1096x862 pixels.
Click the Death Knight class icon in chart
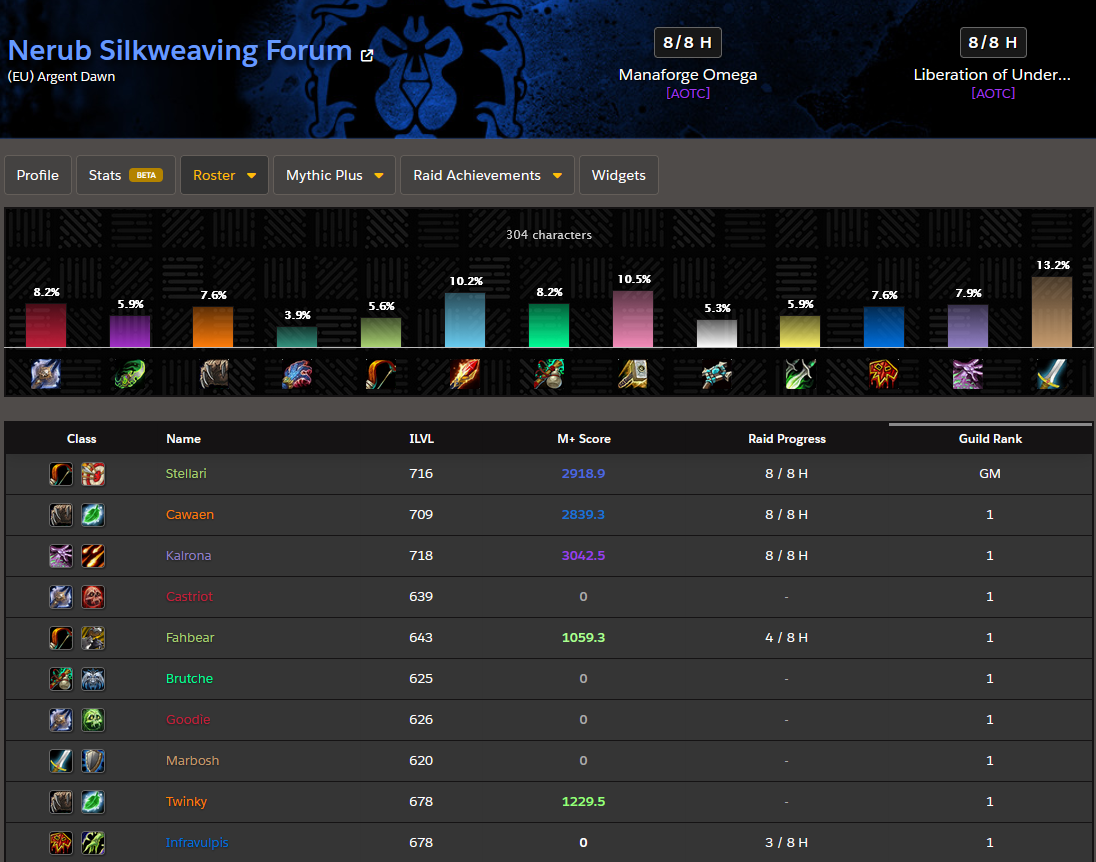pyautogui.click(x=46, y=374)
